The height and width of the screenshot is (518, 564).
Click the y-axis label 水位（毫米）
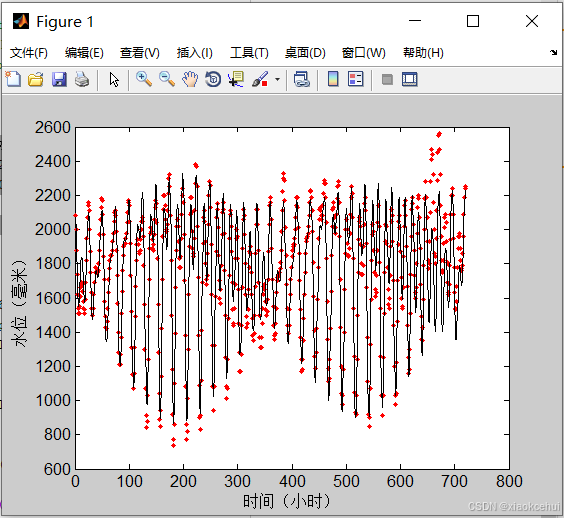click(x=19, y=304)
